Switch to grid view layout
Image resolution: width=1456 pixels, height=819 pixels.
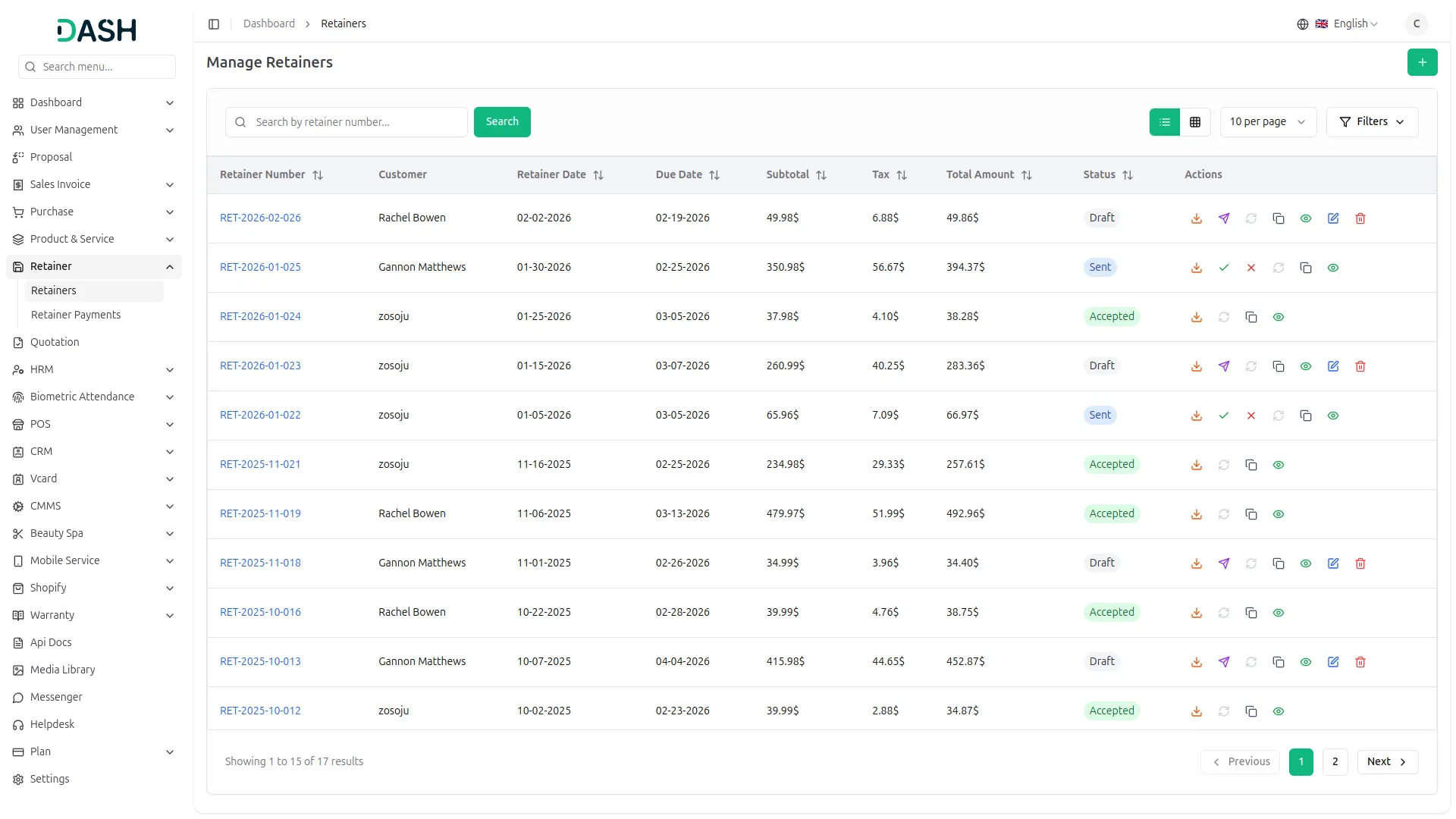click(x=1194, y=122)
